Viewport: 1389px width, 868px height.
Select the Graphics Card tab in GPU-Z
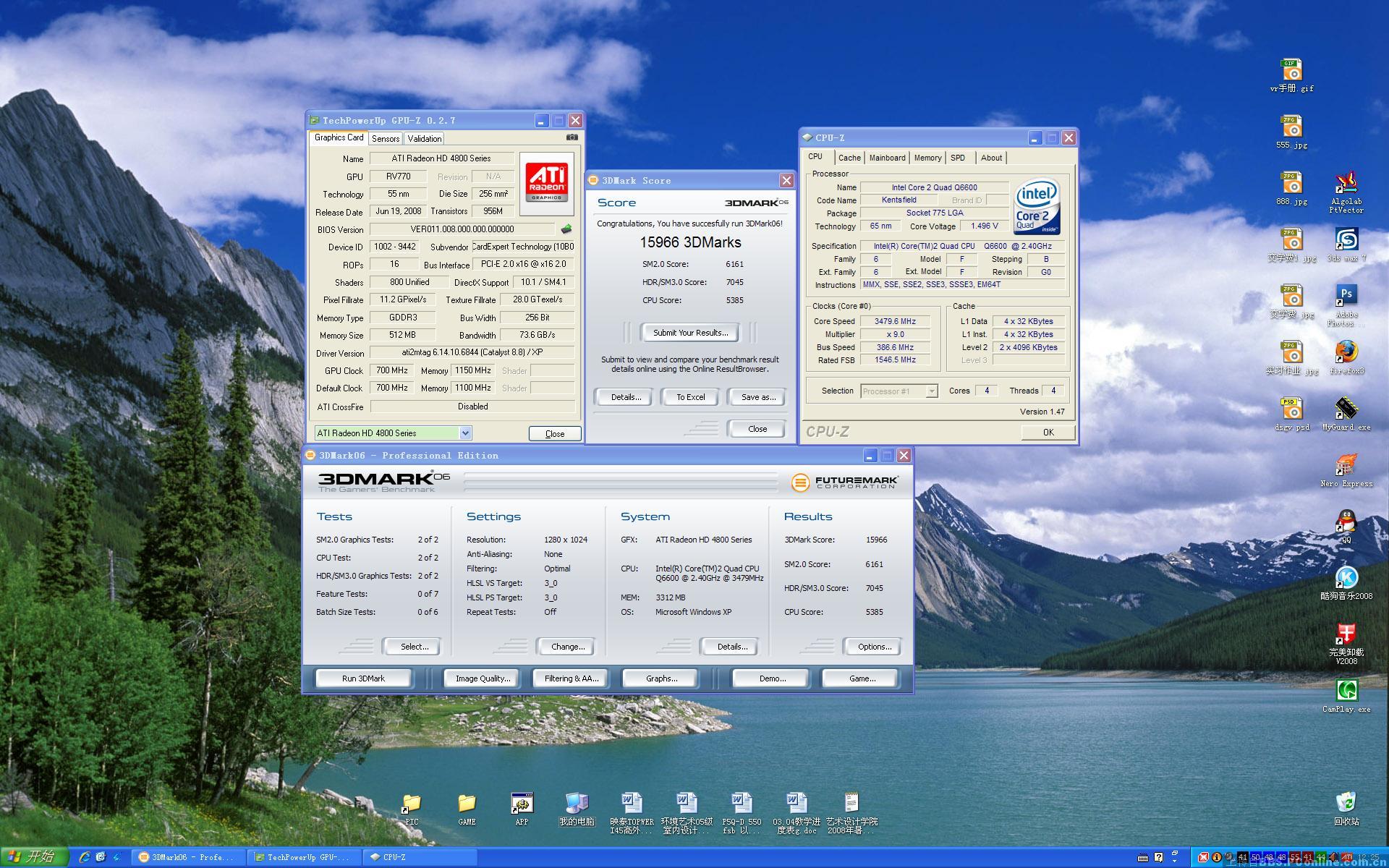pos(339,137)
